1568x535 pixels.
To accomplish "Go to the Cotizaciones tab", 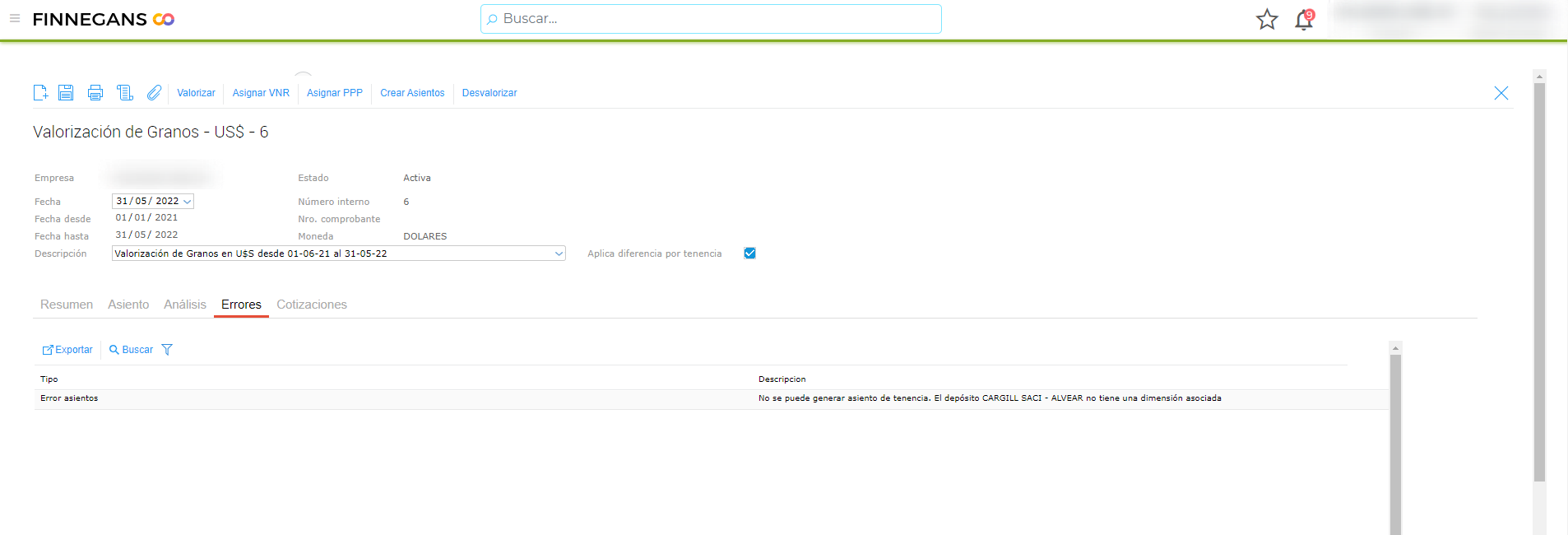I will point(312,305).
